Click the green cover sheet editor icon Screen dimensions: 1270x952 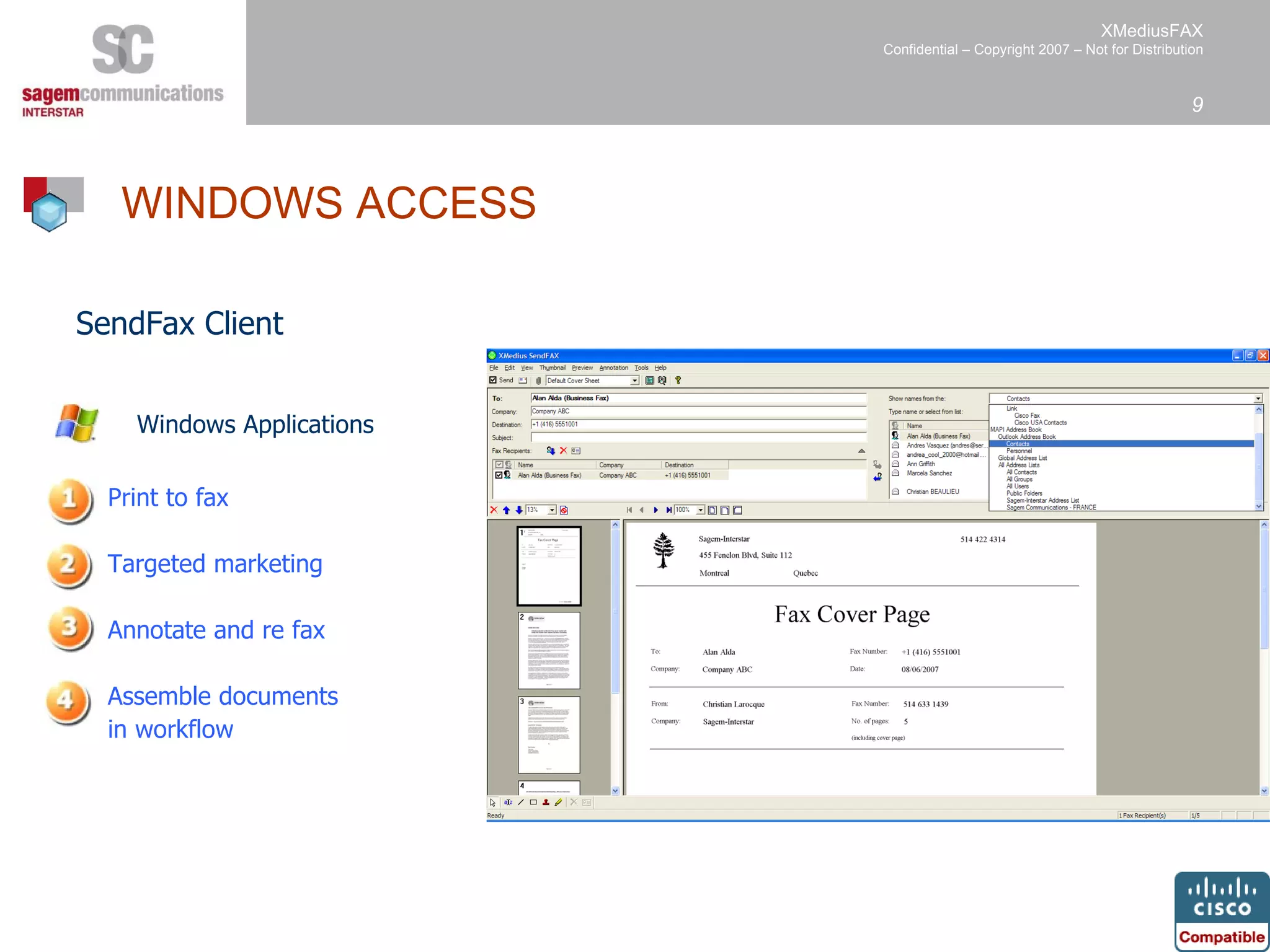(x=649, y=381)
